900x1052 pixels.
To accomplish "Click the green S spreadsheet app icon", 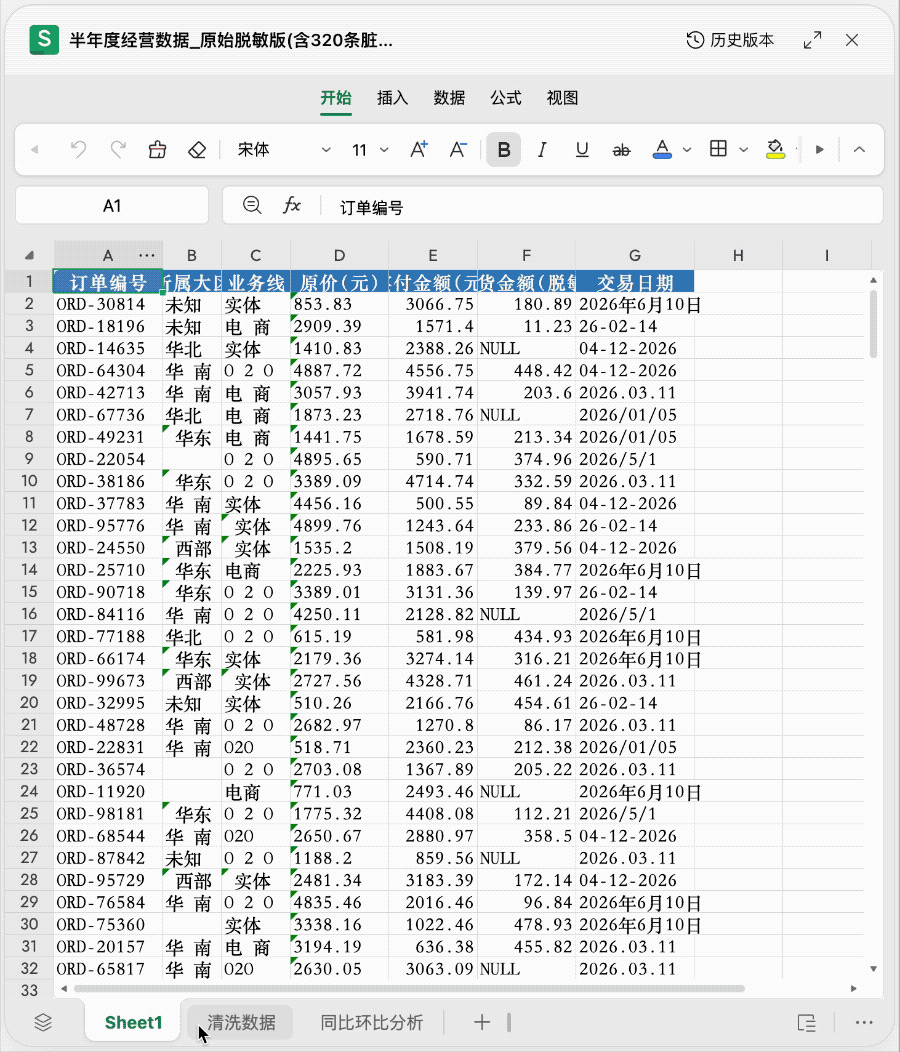I will click(x=44, y=40).
